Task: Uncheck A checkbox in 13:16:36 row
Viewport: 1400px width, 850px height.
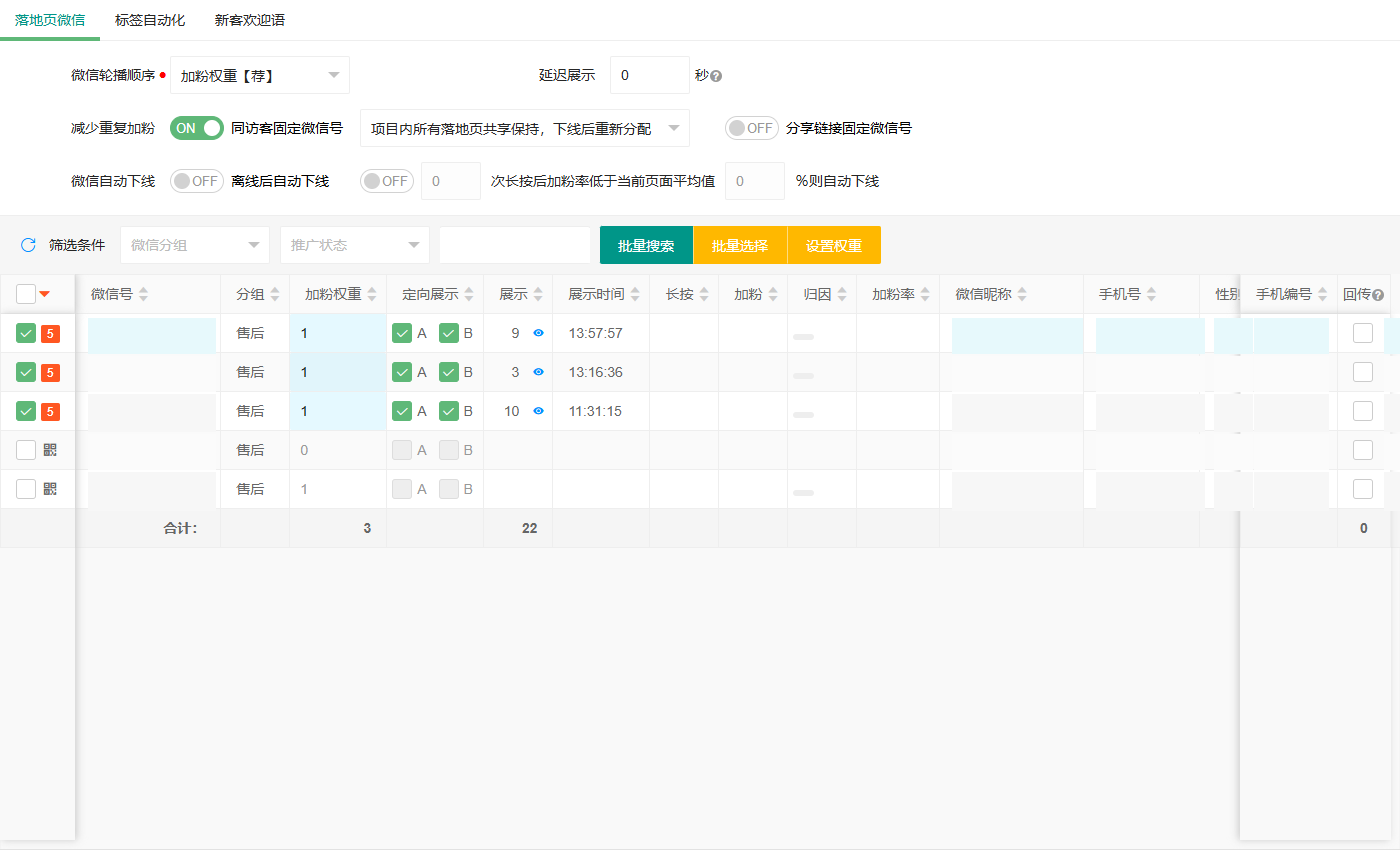Action: click(402, 372)
